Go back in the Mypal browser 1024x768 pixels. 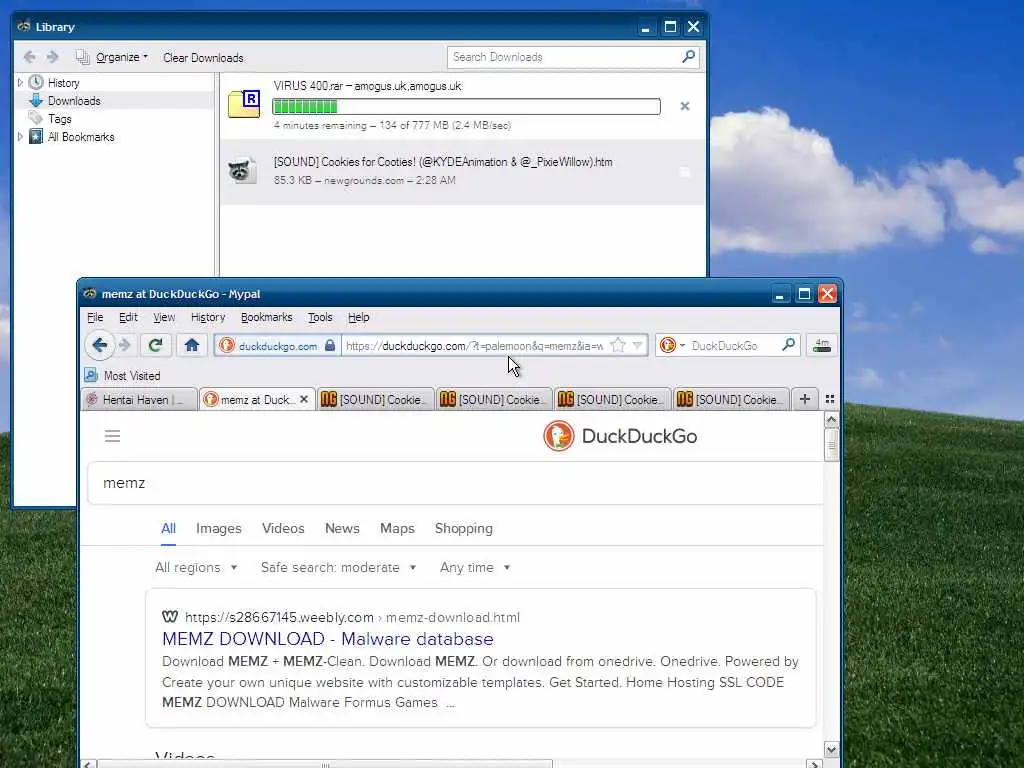(100, 345)
